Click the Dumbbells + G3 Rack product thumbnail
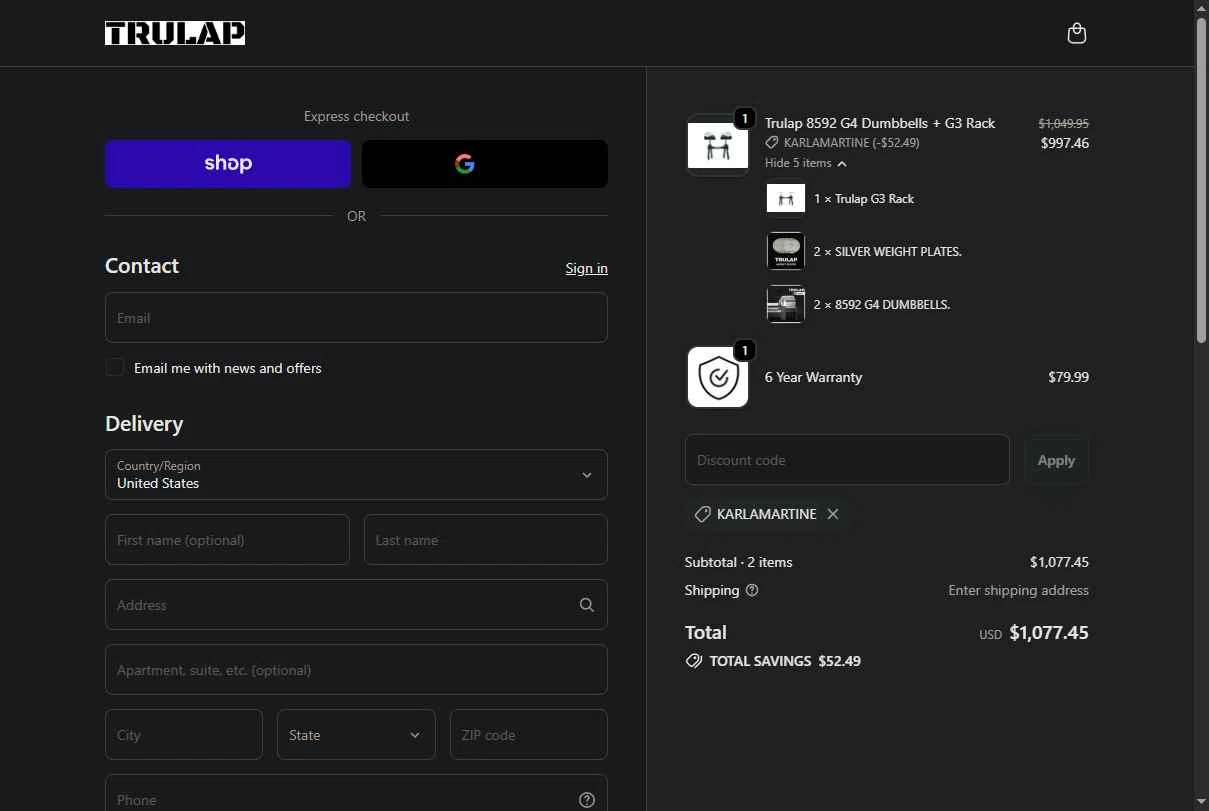This screenshot has height=811, width=1209. (x=718, y=145)
